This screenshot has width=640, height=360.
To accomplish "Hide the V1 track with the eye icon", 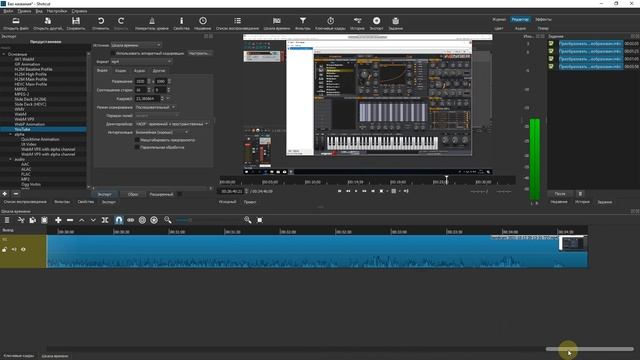I will point(23,249).
